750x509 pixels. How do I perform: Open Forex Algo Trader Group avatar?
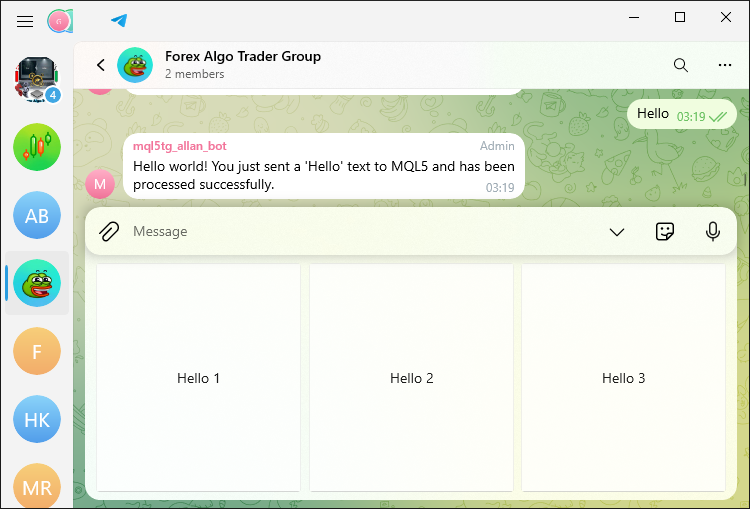tap(135, 65)
